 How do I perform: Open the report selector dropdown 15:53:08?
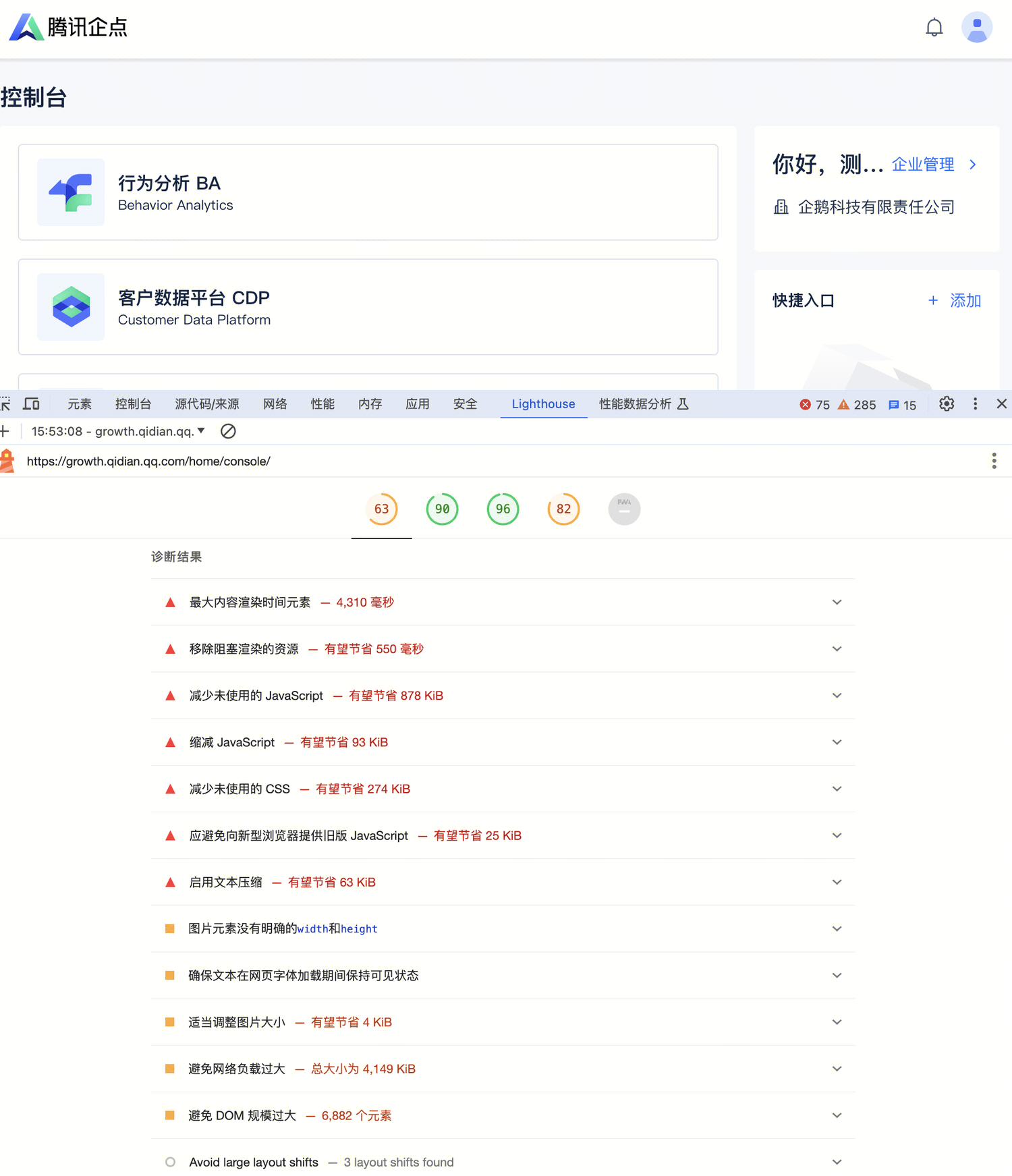119,431
